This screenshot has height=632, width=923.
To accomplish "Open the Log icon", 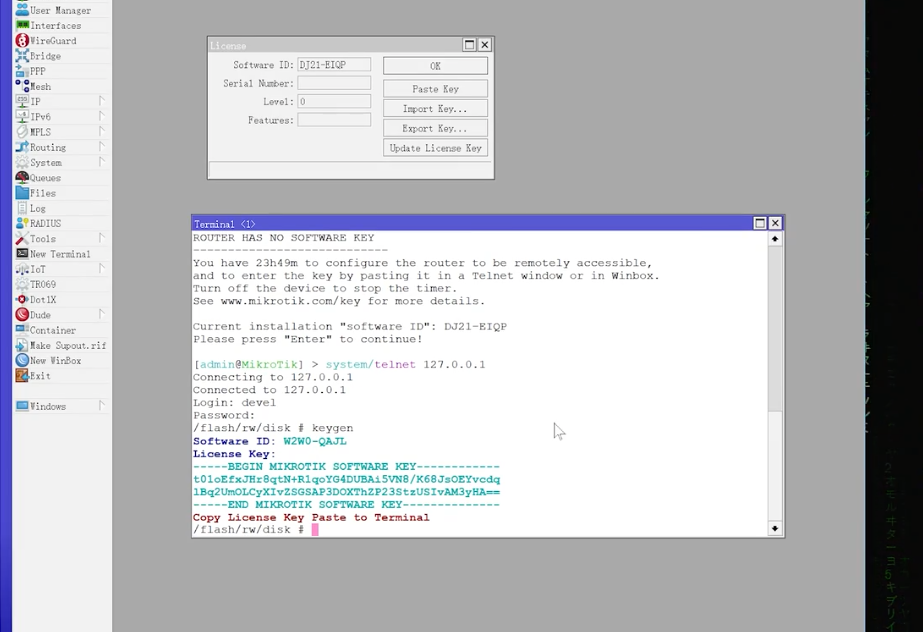I will click(22, 208).
